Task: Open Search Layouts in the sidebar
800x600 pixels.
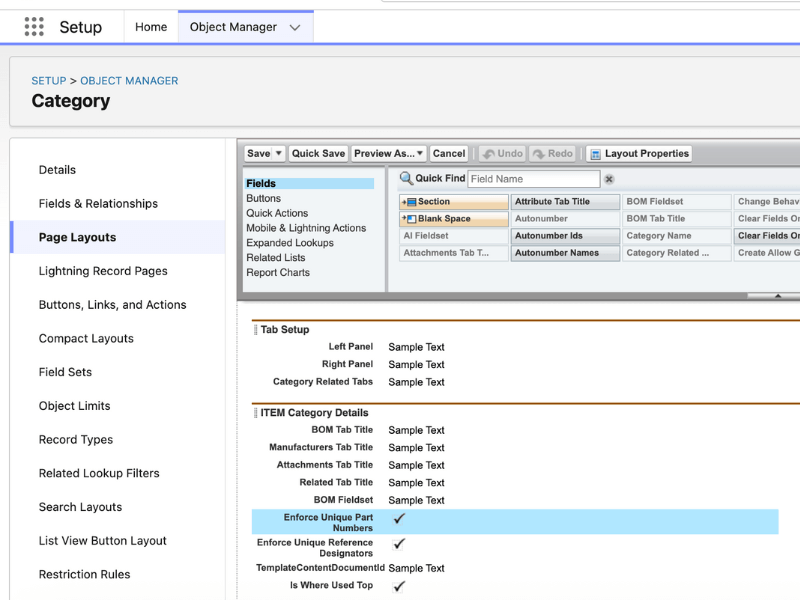Action: 81,507
